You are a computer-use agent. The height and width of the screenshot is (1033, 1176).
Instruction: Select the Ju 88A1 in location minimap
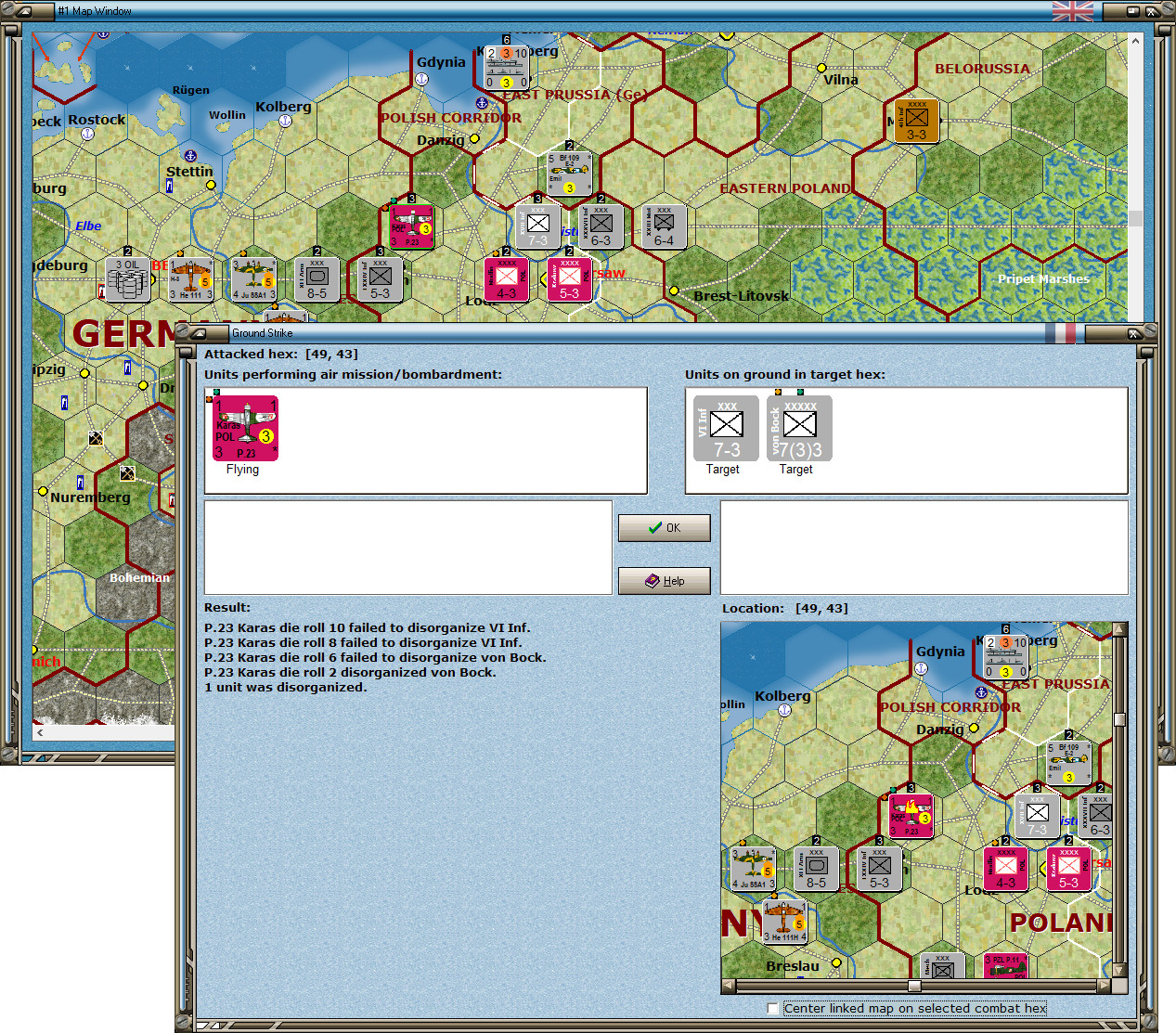coord(753,870)
